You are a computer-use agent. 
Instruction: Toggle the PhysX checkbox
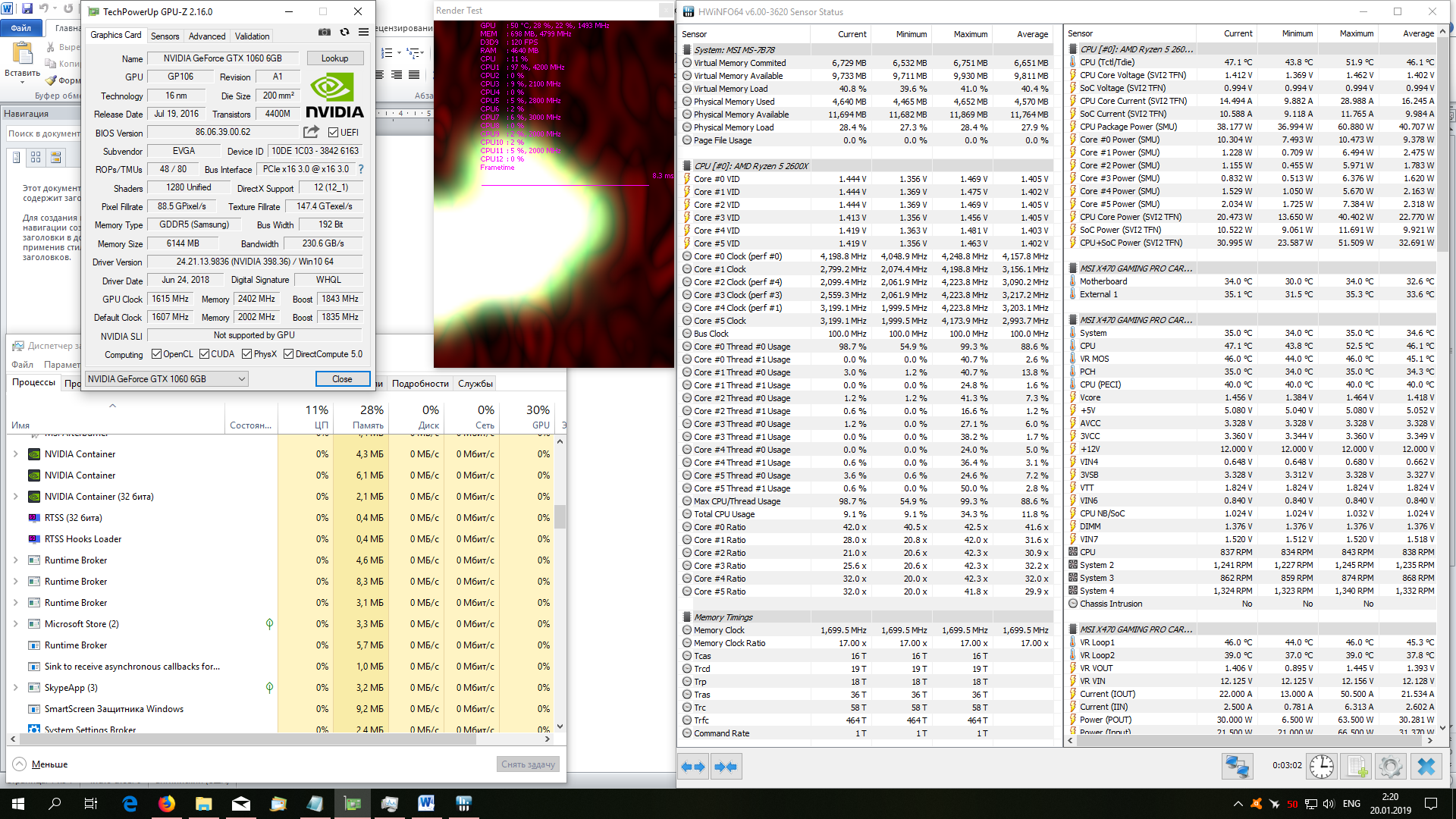[246, 354]
